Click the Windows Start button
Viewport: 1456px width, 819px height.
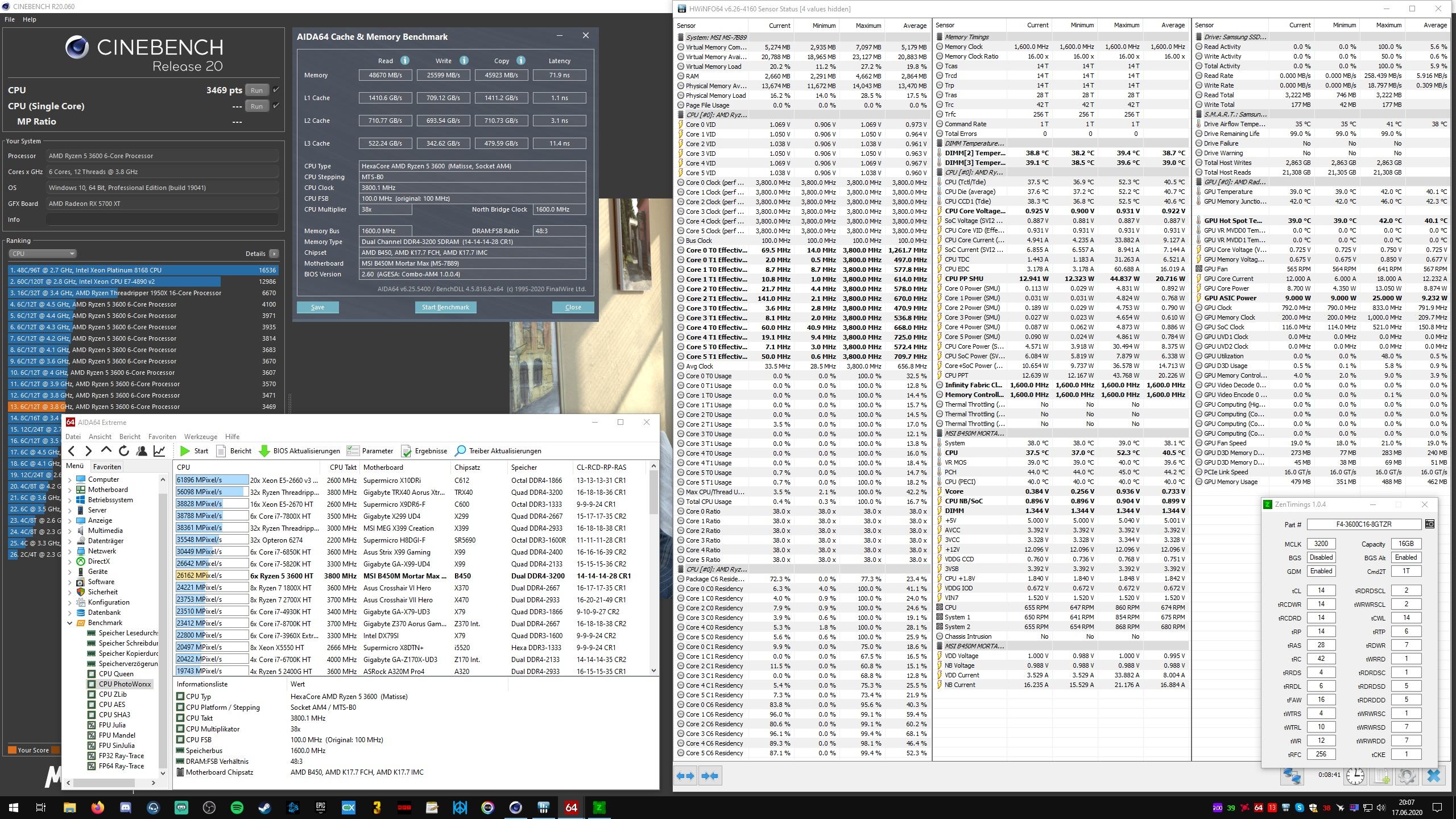coord(14,807)
